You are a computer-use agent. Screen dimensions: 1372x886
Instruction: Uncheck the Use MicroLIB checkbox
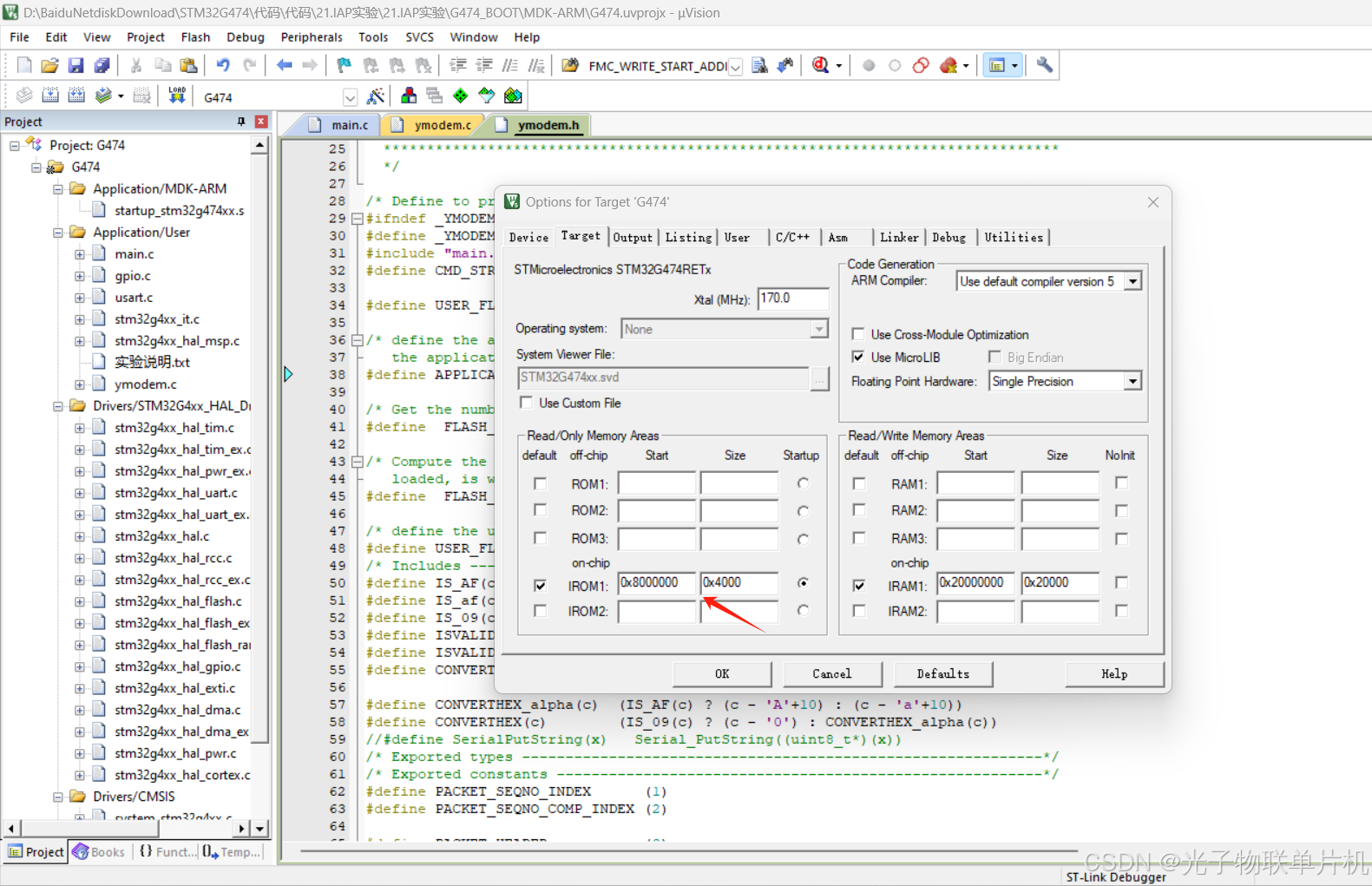tap(858, 357)
